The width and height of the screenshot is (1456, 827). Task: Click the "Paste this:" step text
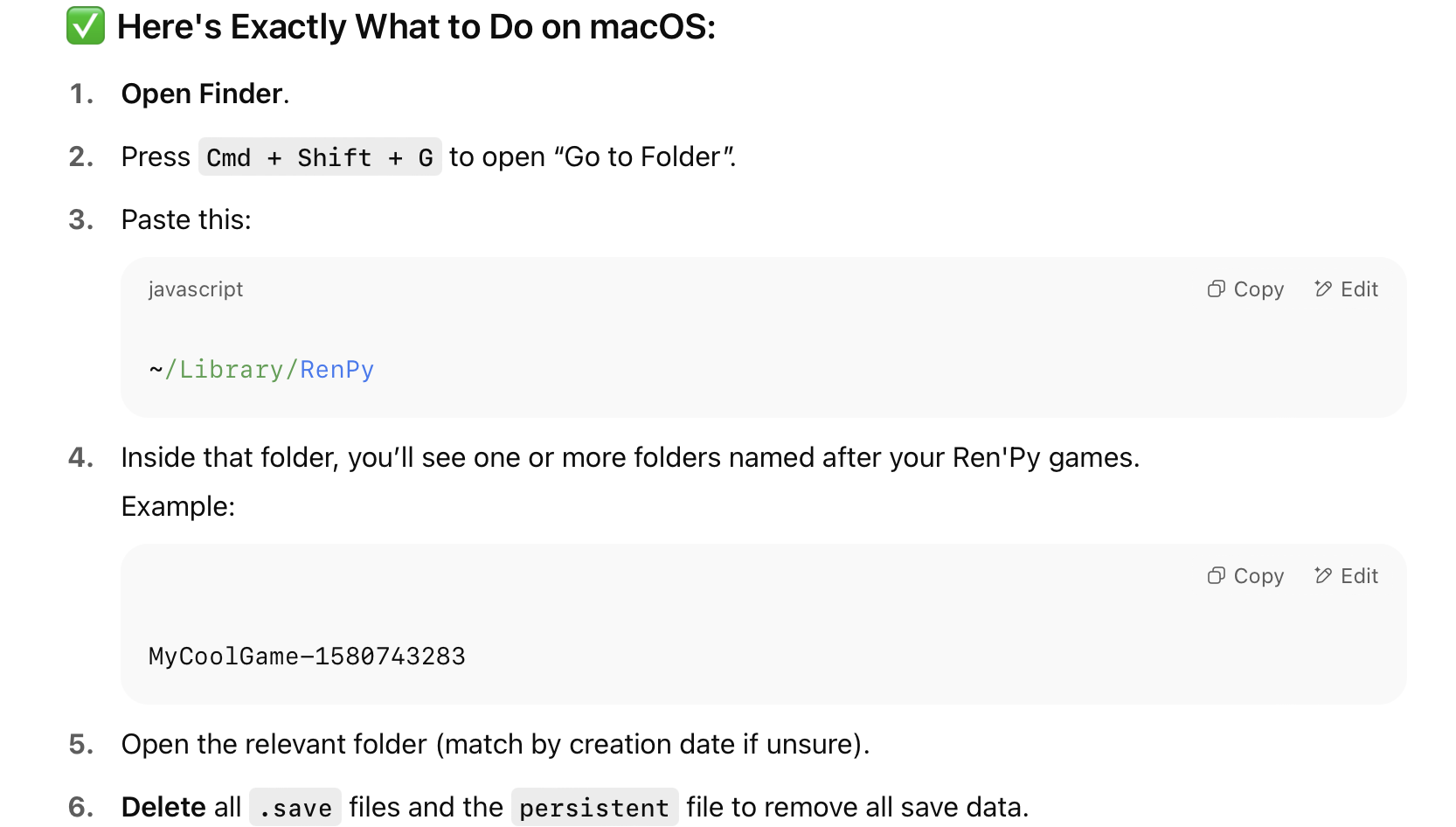click(186, 219)
